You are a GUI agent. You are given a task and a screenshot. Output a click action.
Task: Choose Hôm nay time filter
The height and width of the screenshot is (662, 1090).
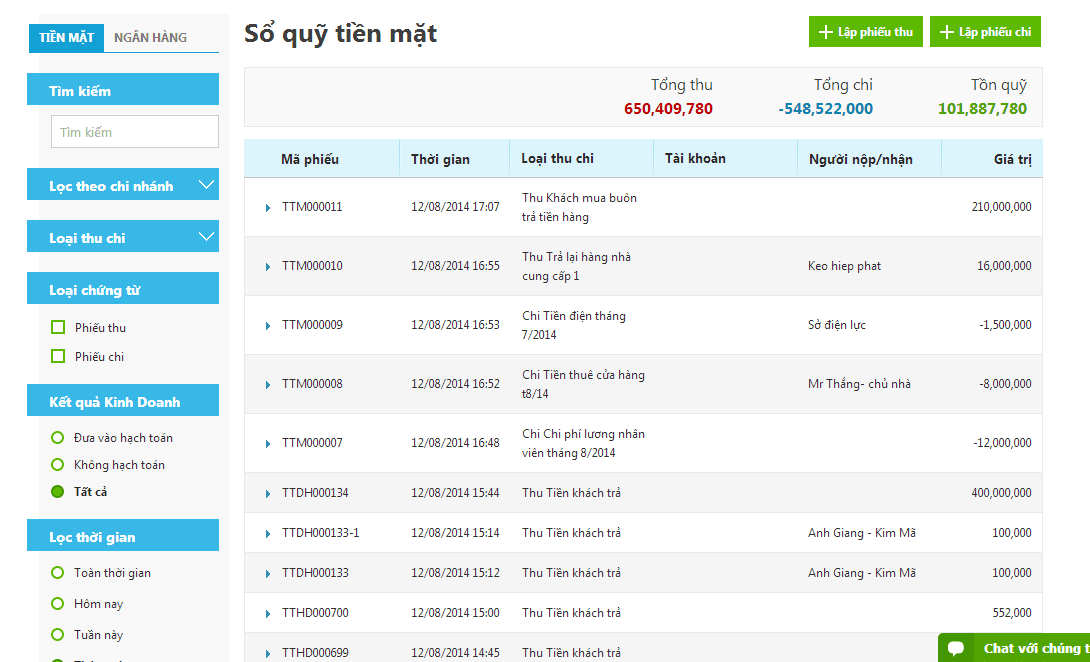coord(58,604)
